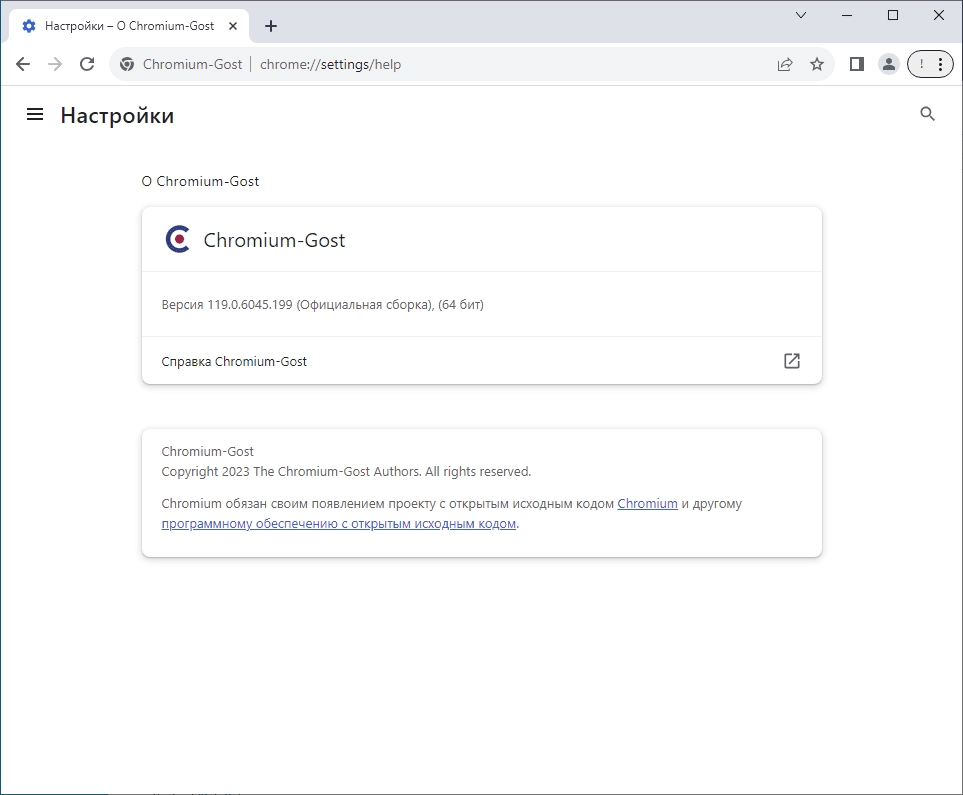Screen dimensions: 963x795
Task: Select the Настройки – О Chromium-Gost tab
Action: click(x=129, y=26)
